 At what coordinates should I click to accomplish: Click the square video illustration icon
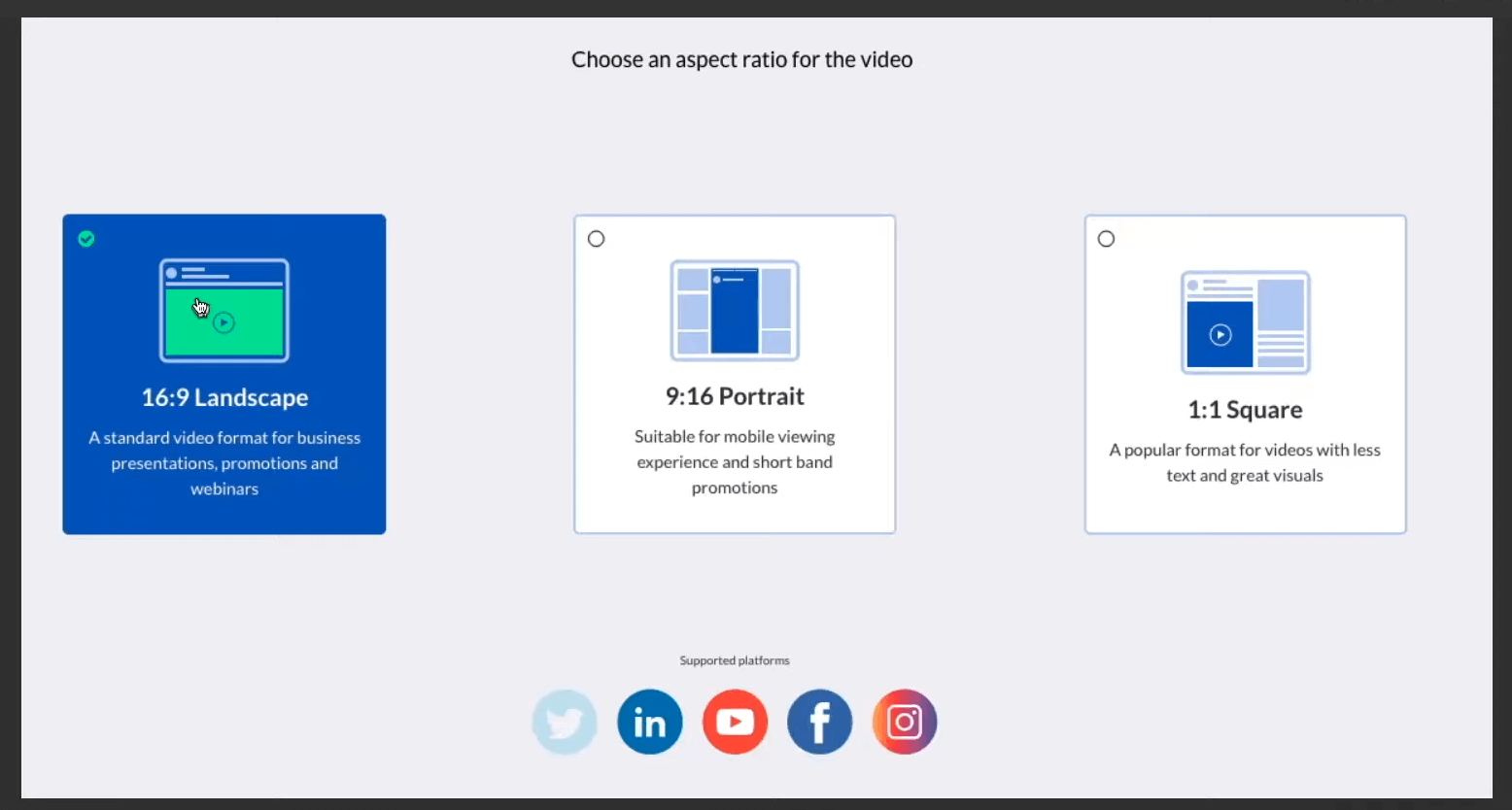(1246, 322)
